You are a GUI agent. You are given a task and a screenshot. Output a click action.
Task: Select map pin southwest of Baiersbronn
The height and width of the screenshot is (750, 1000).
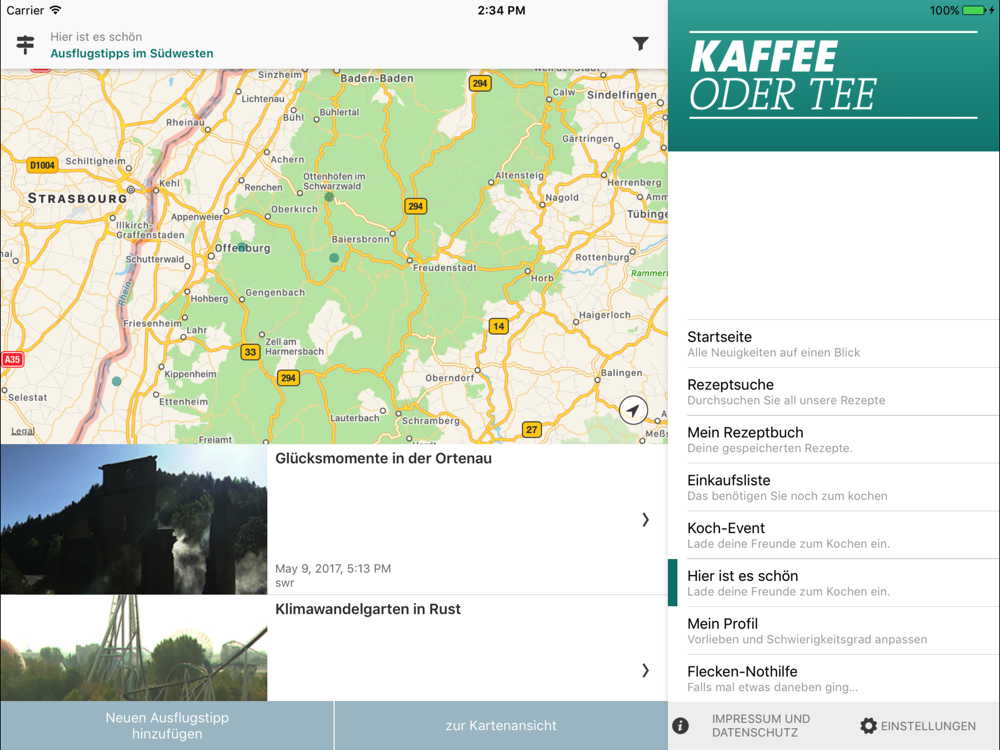(x=334, y=258)
